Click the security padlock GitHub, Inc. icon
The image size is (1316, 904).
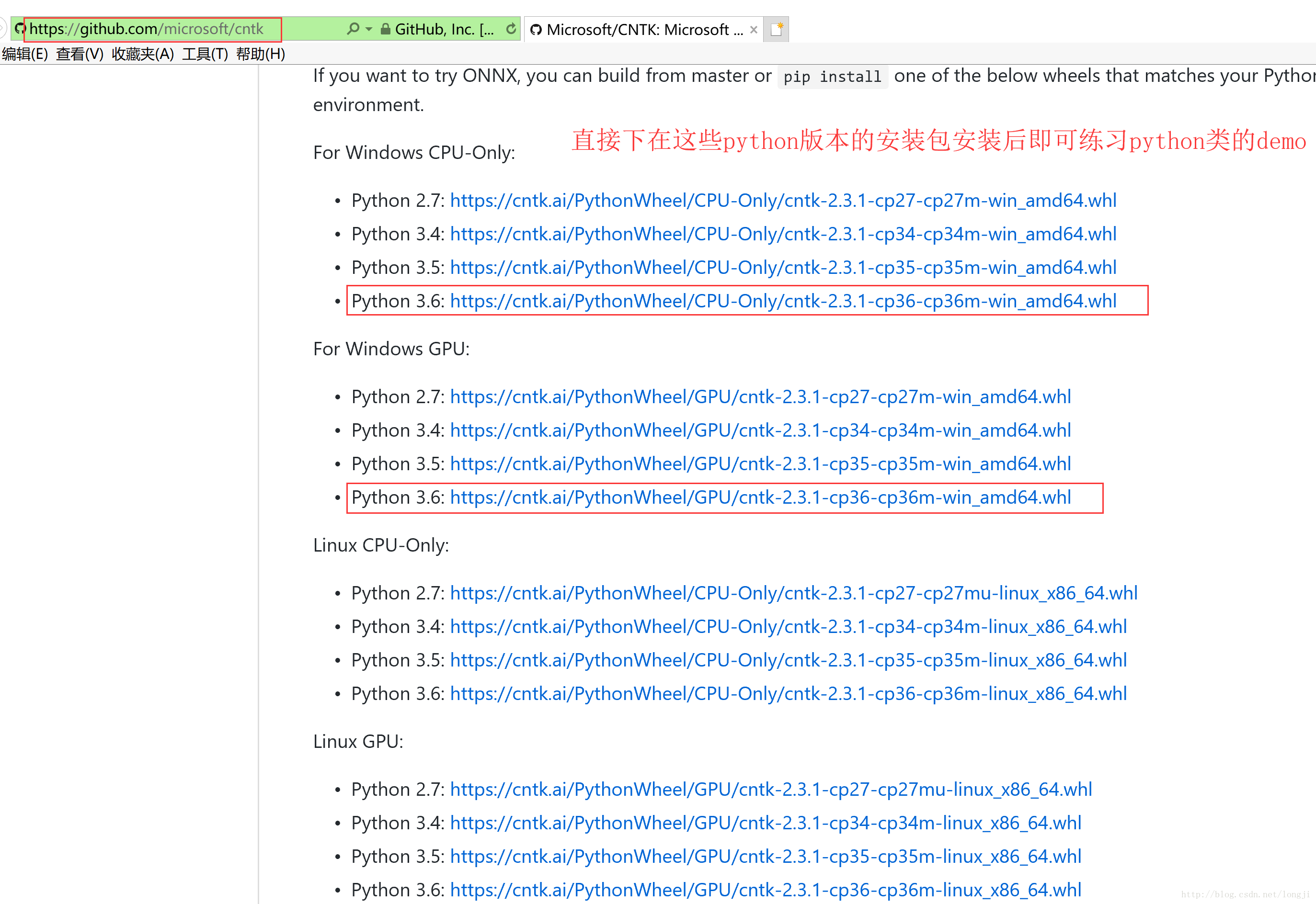coord(385,29)
